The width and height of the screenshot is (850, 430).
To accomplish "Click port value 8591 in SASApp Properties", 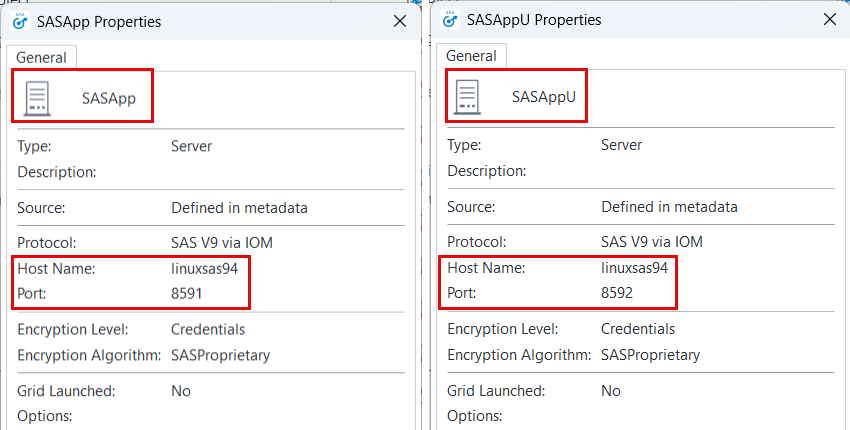I will pos(186,293).
